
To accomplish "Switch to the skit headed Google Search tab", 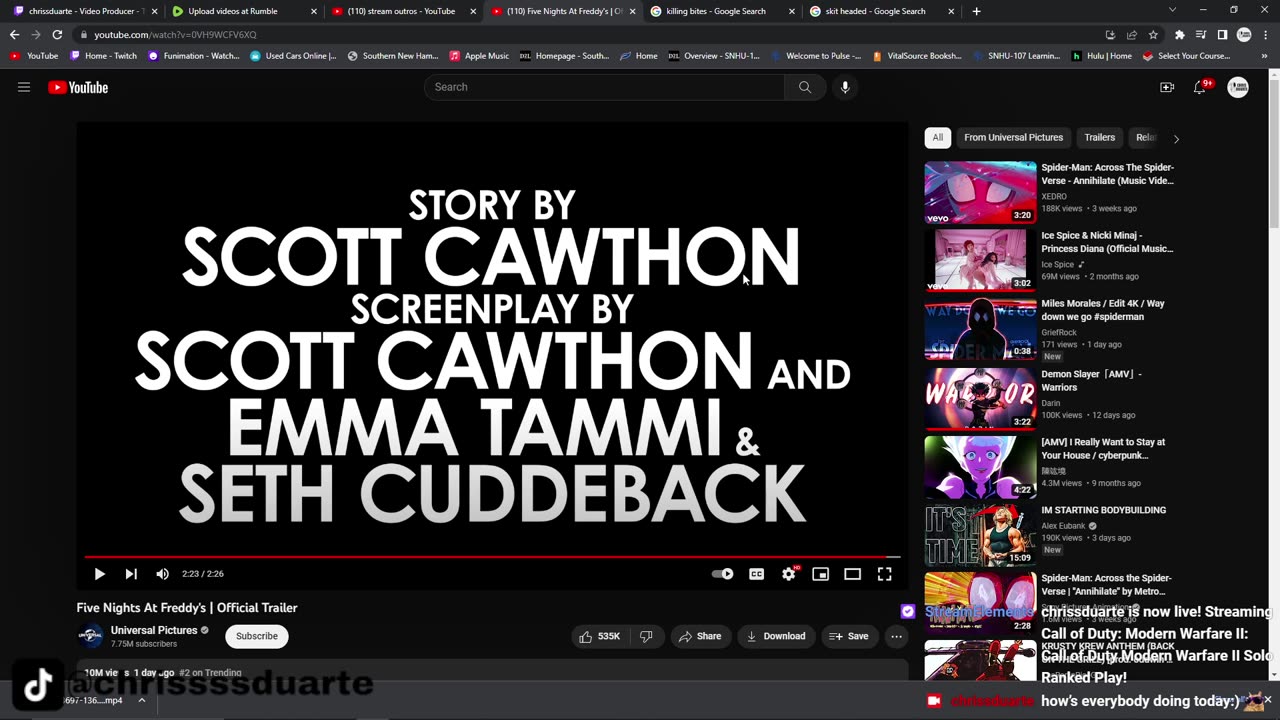I will click(x=881, y=11).
